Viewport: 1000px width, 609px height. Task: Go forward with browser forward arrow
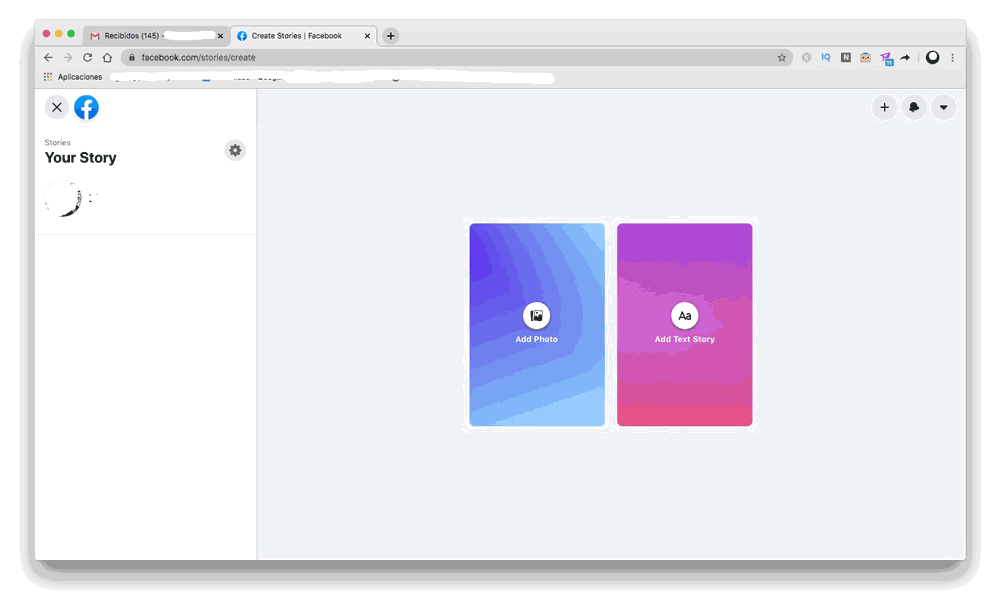68,57
